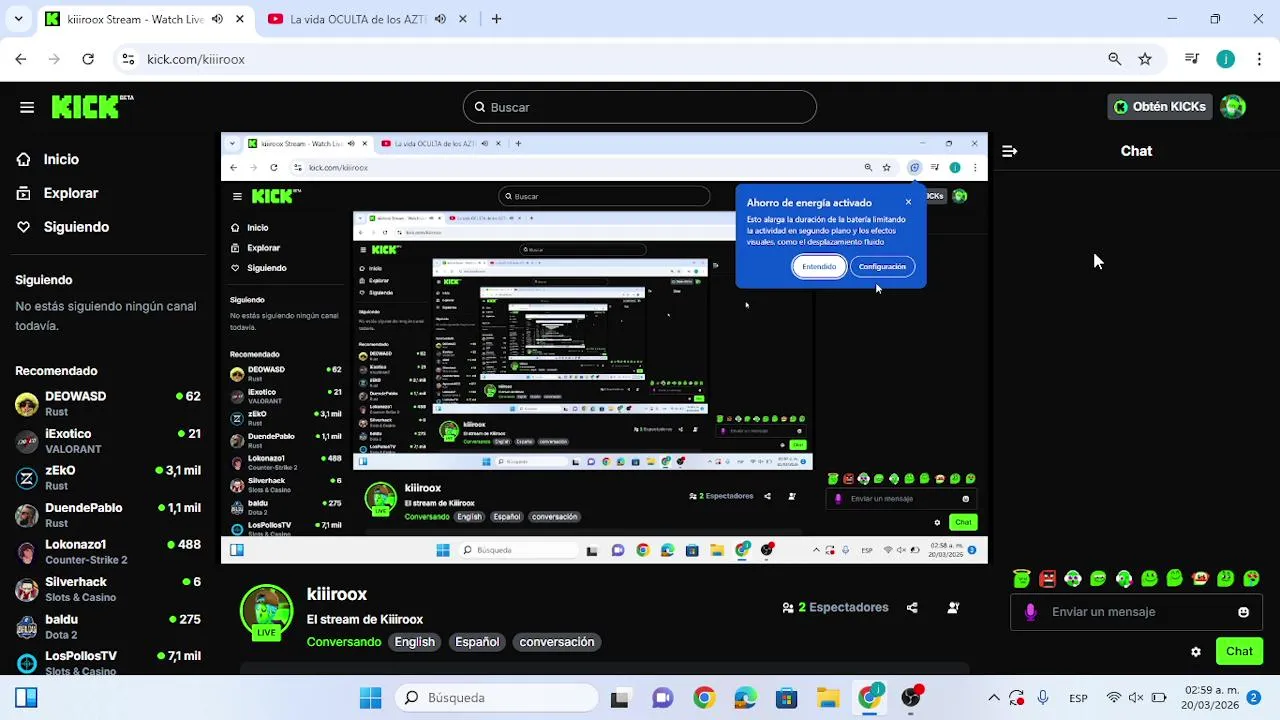The width and height of the screenshot is (1280, 720).
Task: Select Explorar in the sidebar
Action: (71, 193)
